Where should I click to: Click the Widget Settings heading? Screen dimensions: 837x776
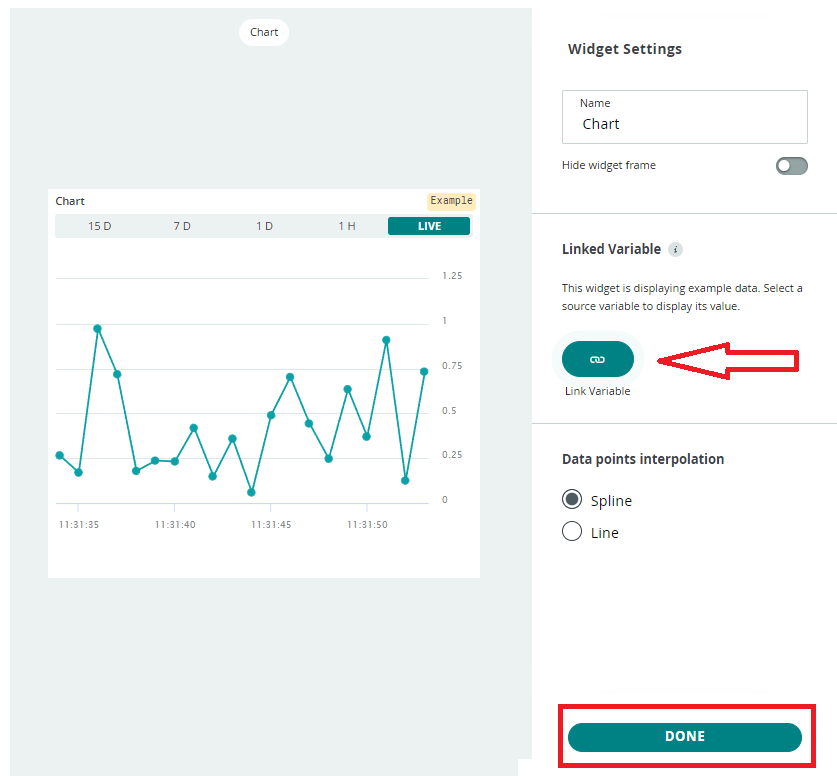625,49
